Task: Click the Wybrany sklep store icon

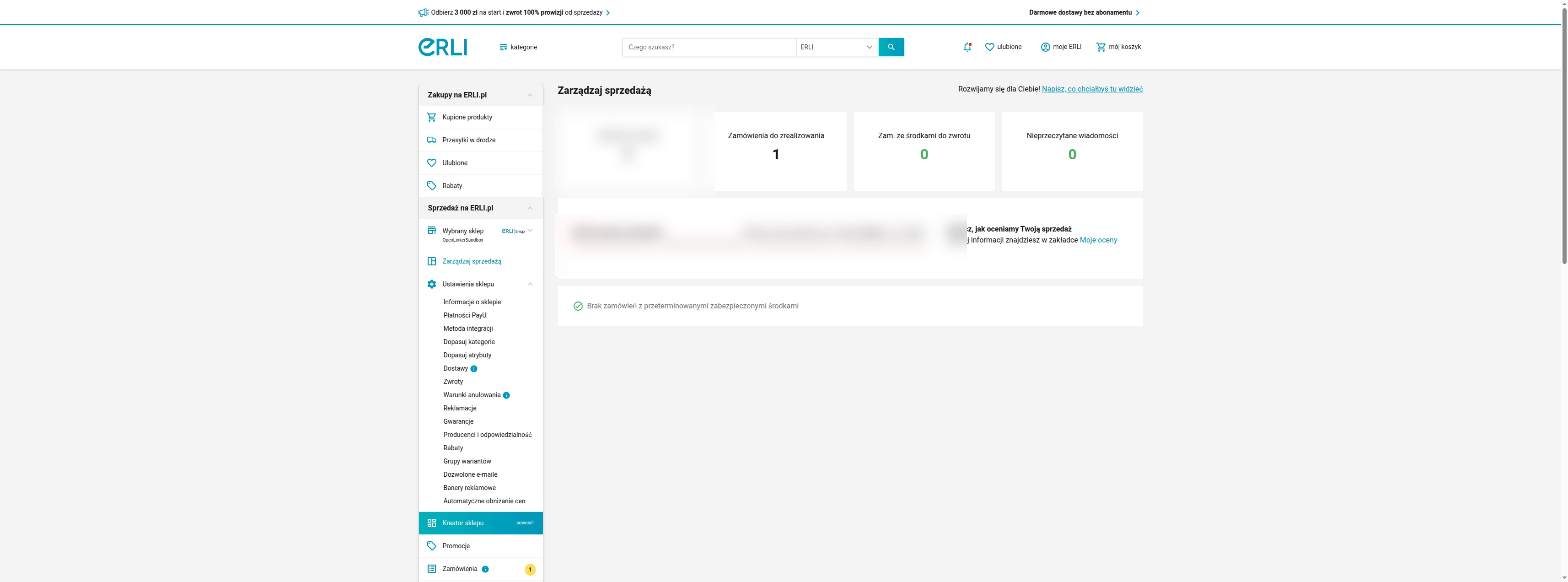Action: 431,231
